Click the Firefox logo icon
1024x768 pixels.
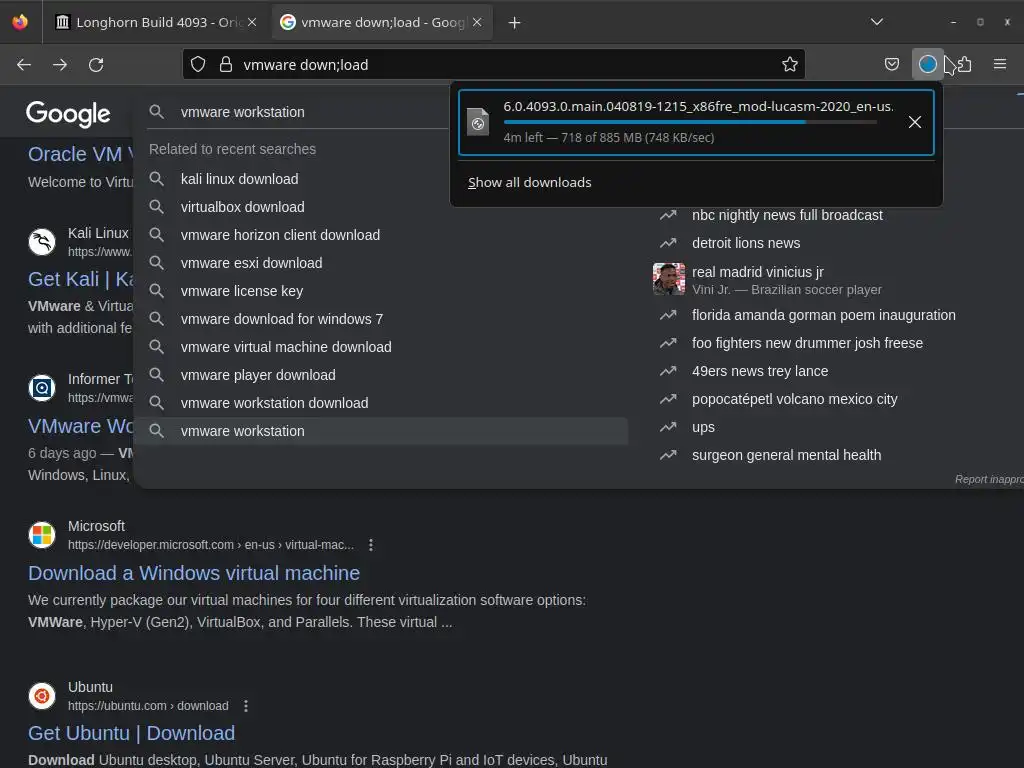tap(20, 22)
